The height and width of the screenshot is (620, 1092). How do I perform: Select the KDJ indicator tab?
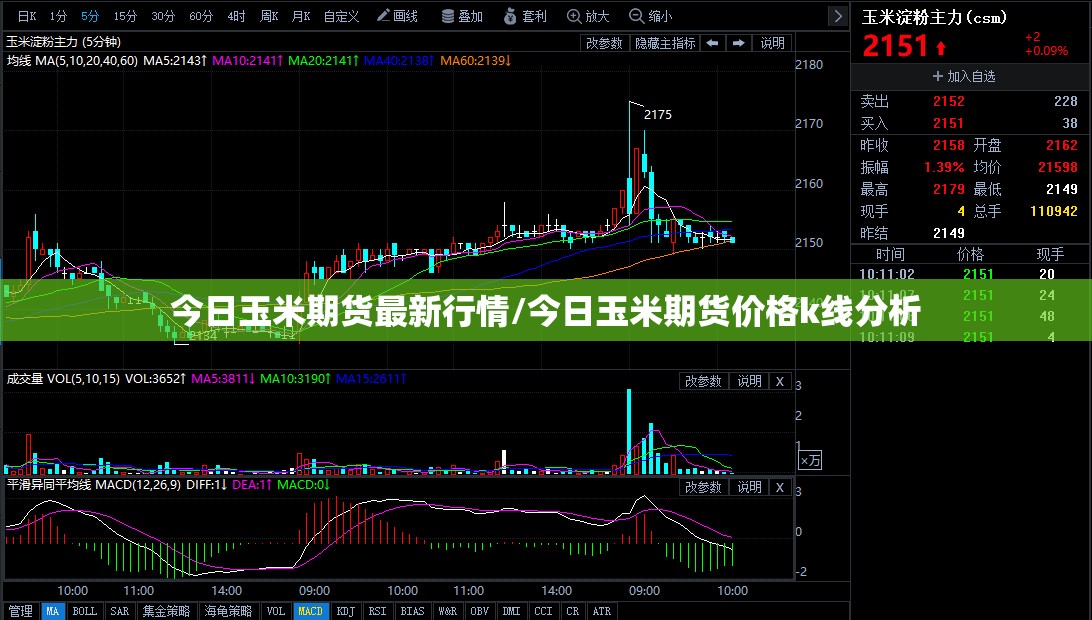346,611
